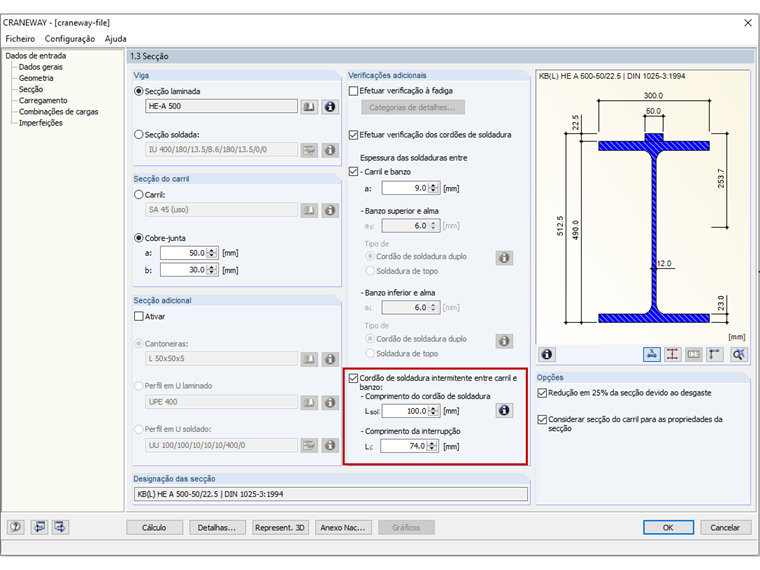Image resolution: width=760 pixels, height=570 pixels.
Task: Show info for SA 45 rail
Action: pos(330,210)
